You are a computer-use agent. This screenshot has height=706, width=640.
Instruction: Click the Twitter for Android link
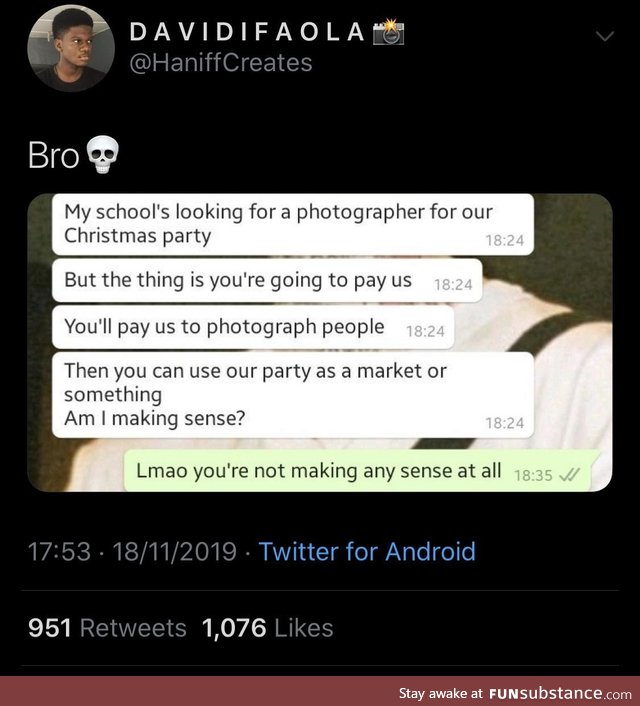coord(367,551)
